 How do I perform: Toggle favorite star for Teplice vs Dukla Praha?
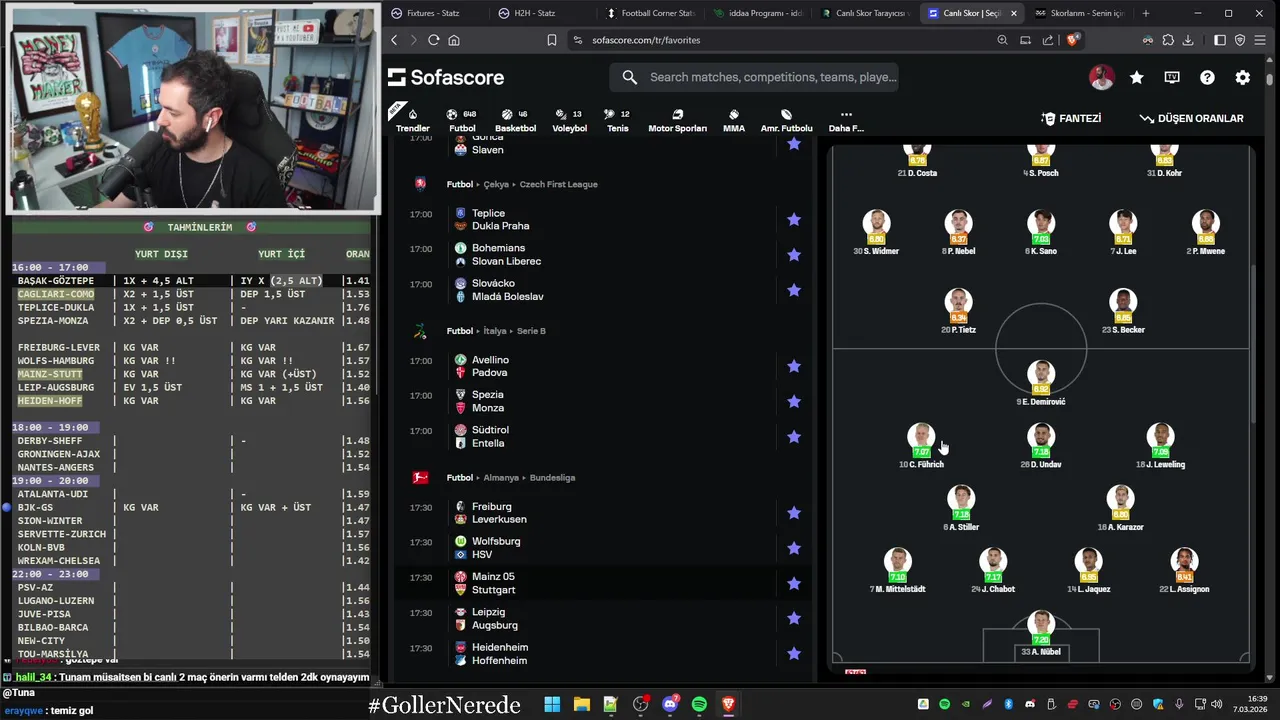794,219
